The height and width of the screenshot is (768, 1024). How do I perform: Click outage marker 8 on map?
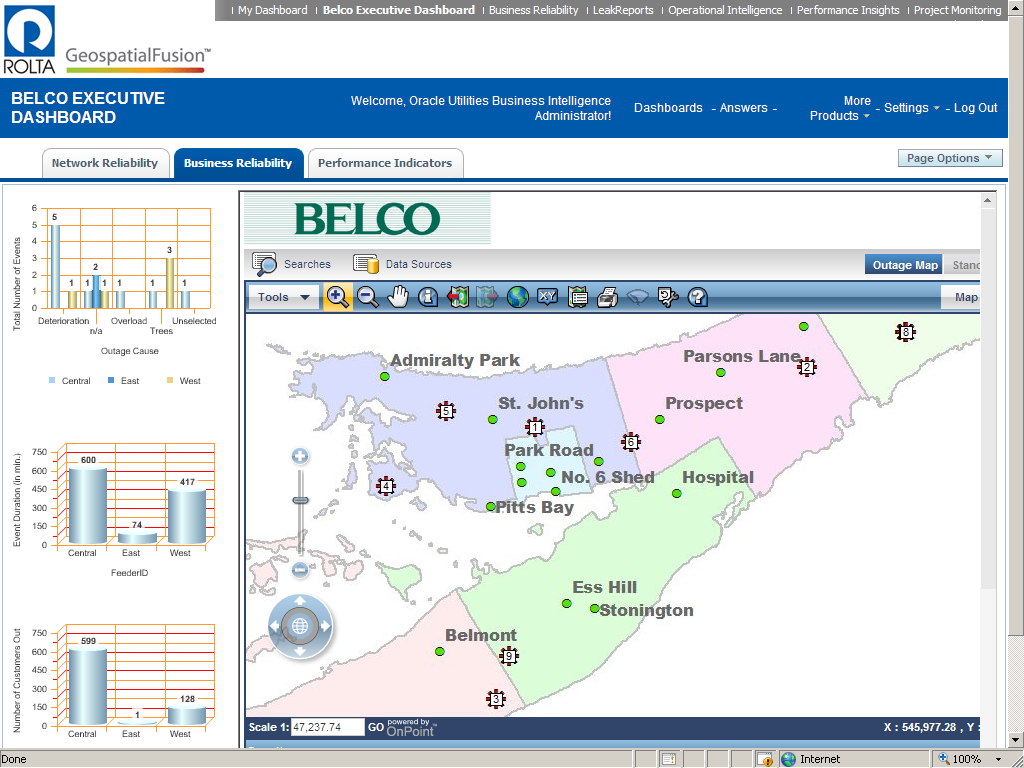click(x=906, y=332)
